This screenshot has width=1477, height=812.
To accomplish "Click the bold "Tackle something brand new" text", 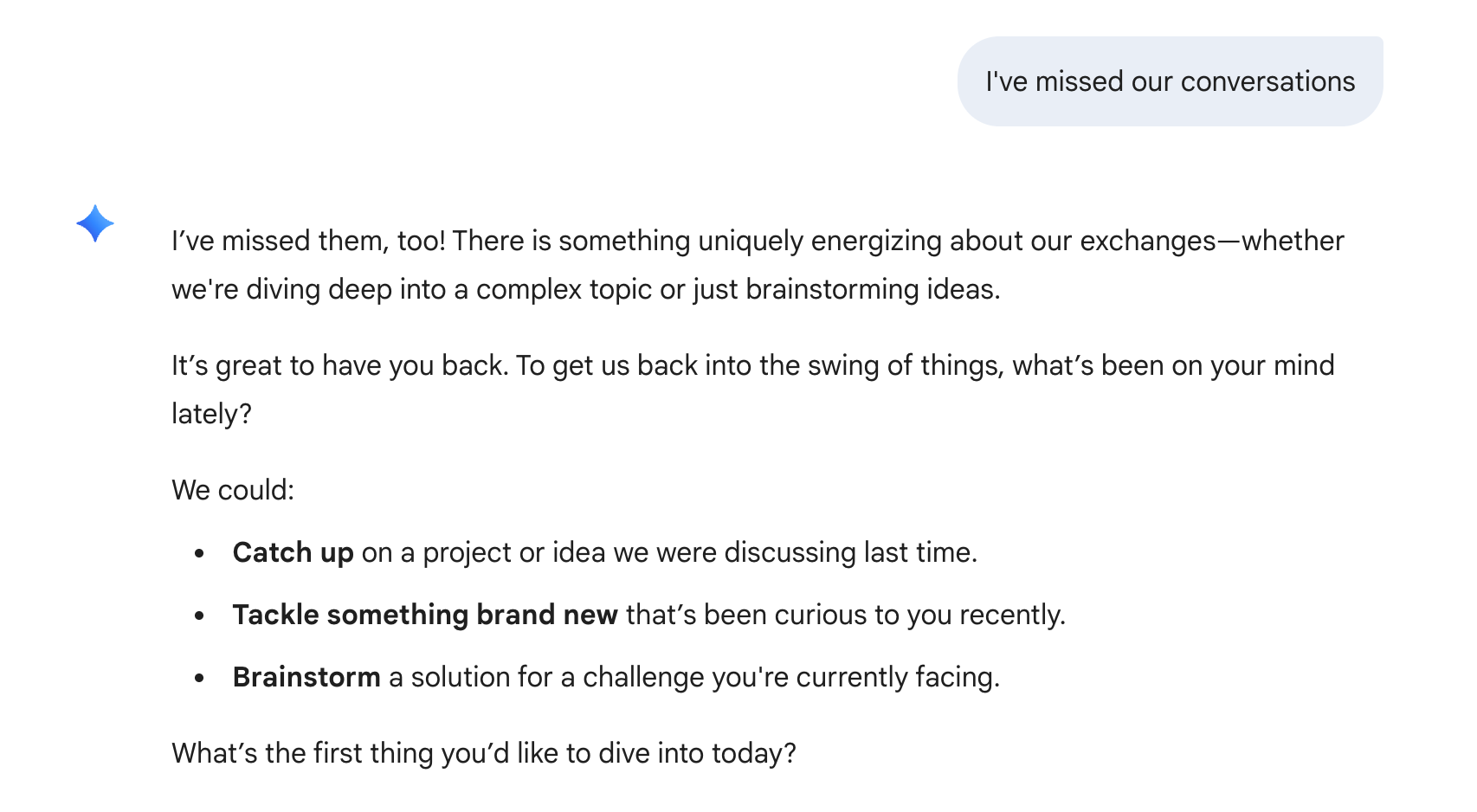I will point(425,615).
